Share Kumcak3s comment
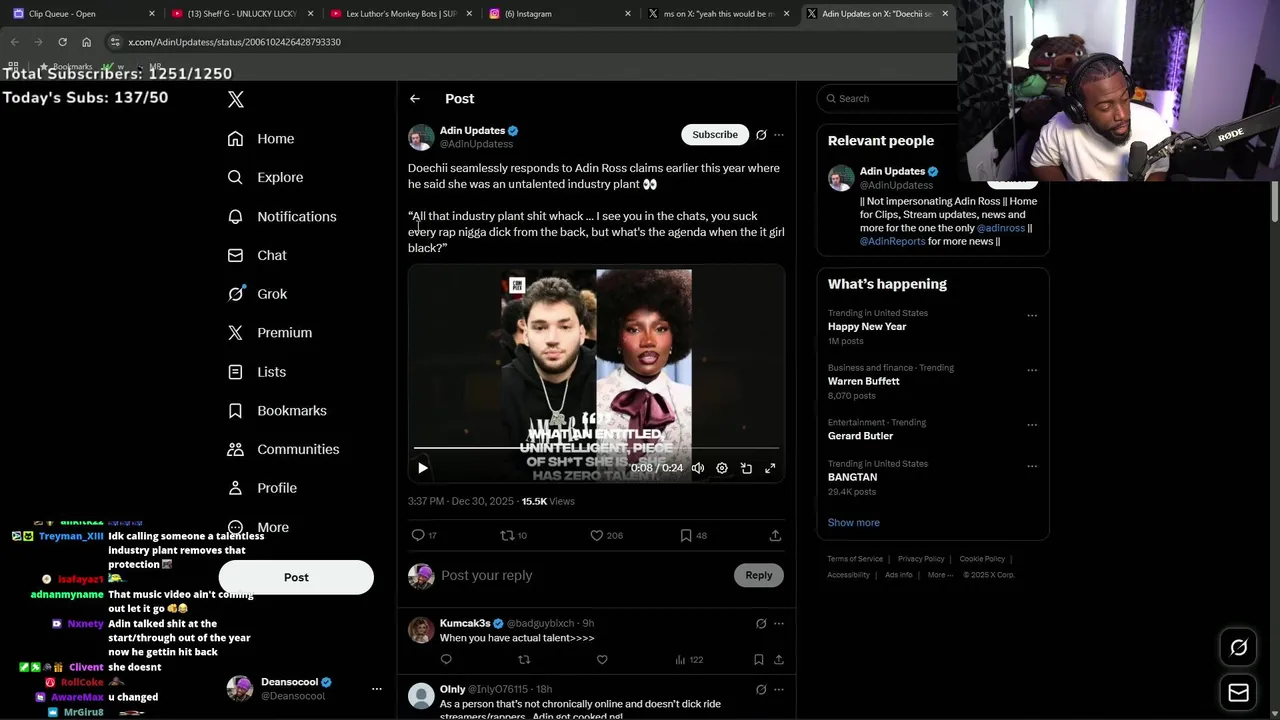 click(x=779, y=659)
